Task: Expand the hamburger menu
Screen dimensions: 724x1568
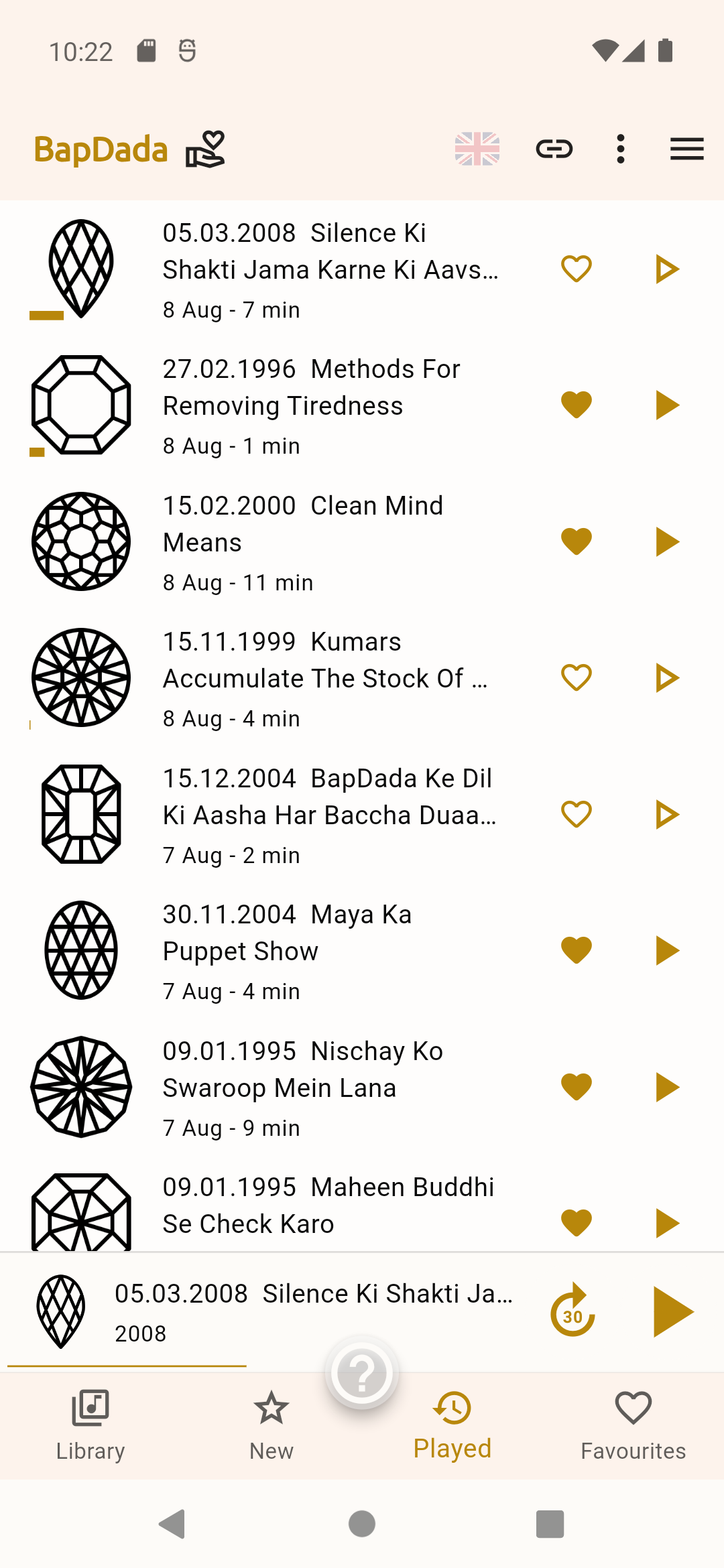Action: pos(686,149)
